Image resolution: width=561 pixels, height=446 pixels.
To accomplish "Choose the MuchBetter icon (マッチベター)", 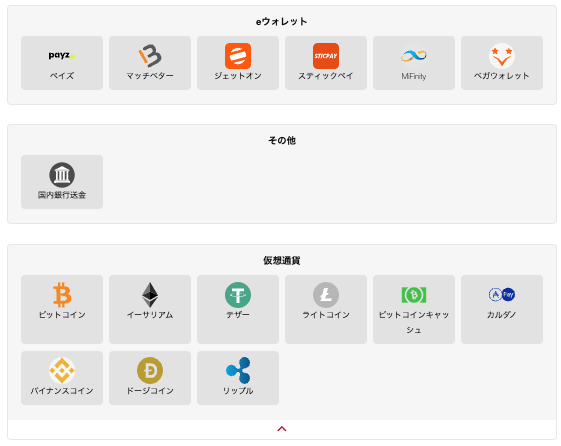I will click(x=150, y=55).
